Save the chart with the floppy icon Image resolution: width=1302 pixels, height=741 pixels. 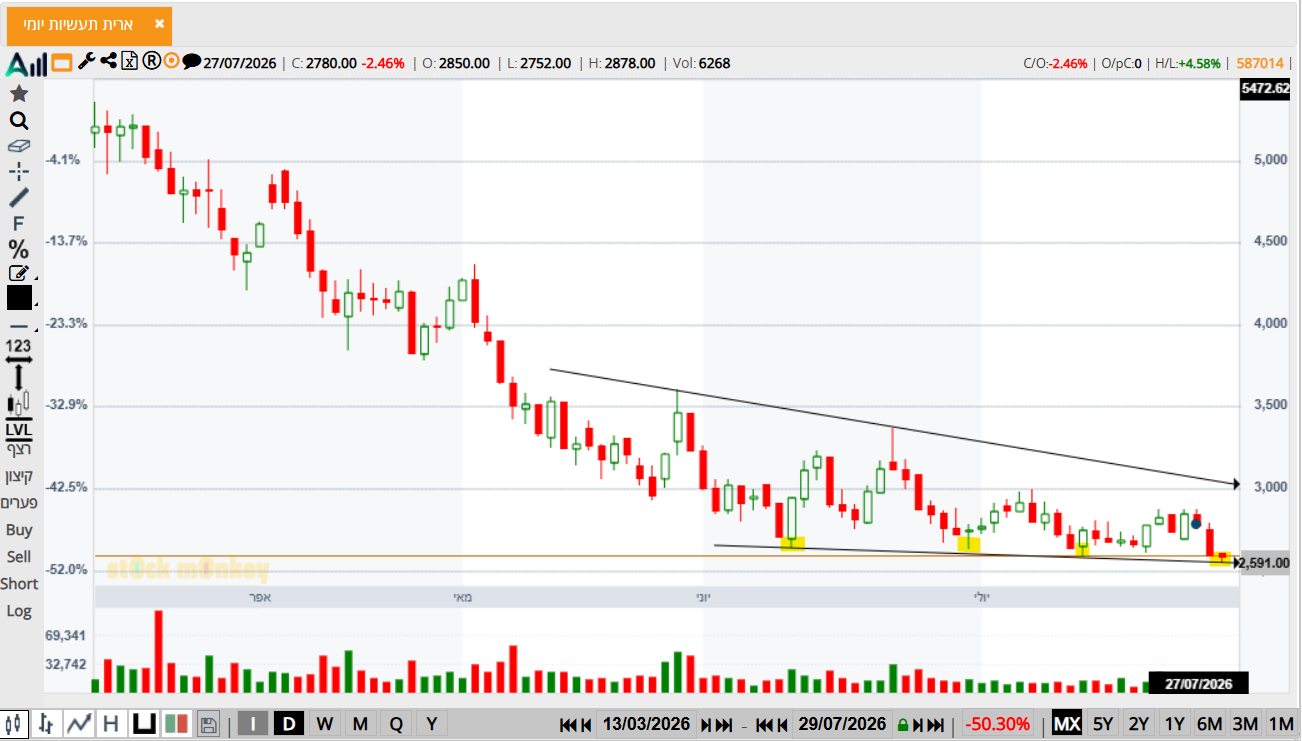tap(209, 725)
